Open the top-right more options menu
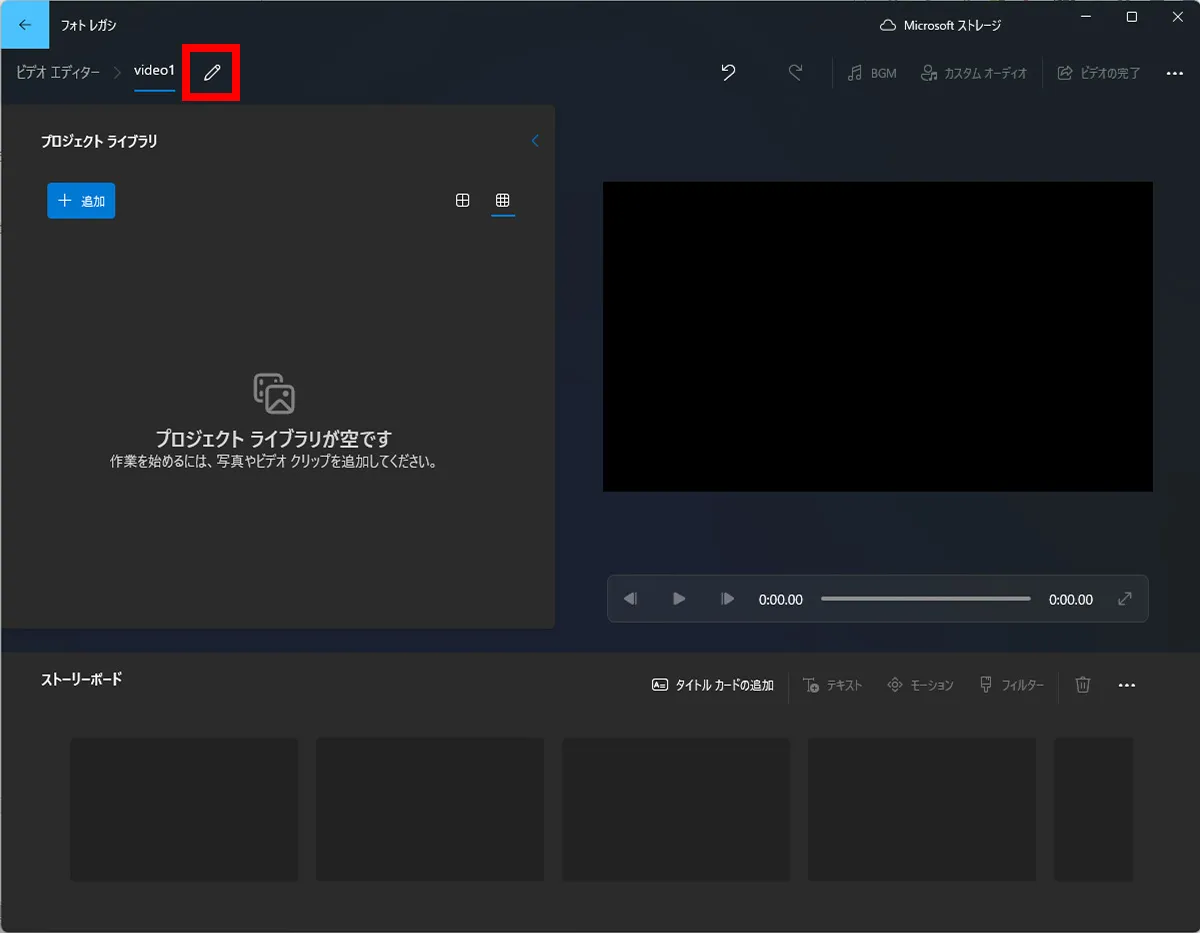Screen dimensions: 1200x934 click(x=1175, y=72)
